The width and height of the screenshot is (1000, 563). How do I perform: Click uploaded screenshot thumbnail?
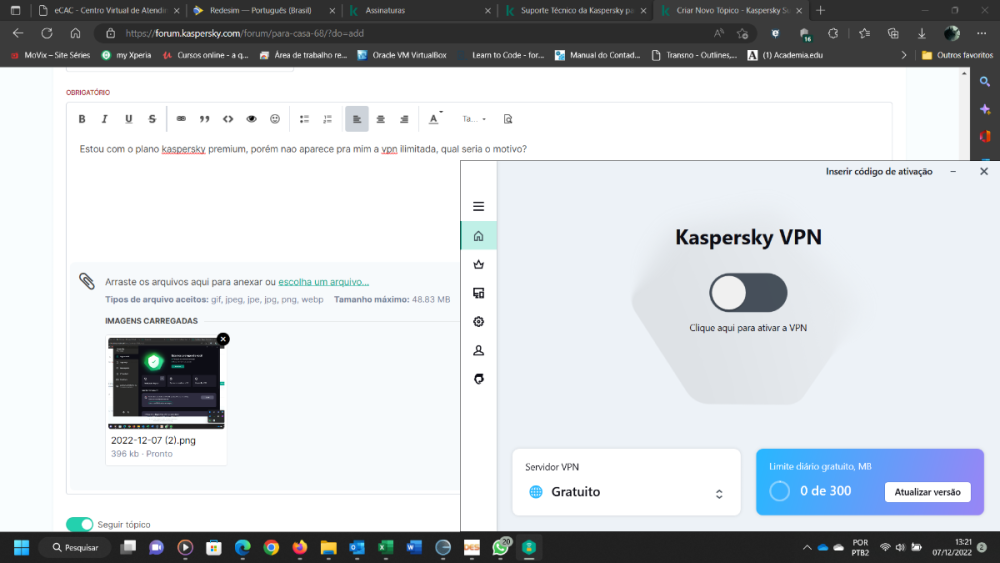coord(166,383)
